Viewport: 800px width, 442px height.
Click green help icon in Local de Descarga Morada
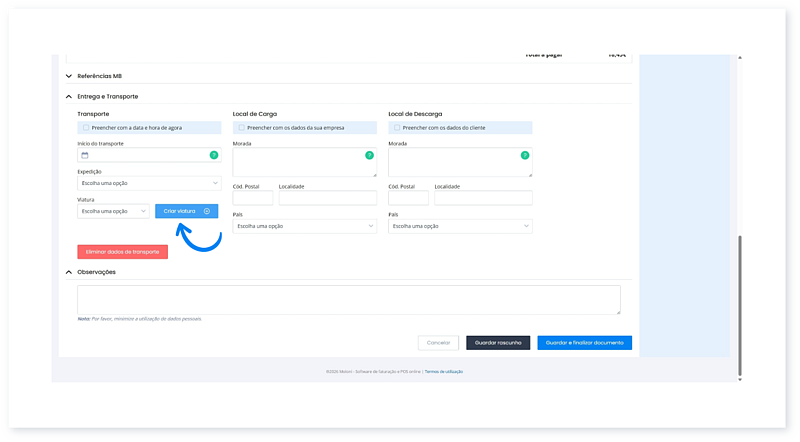[x=524, y=155]
